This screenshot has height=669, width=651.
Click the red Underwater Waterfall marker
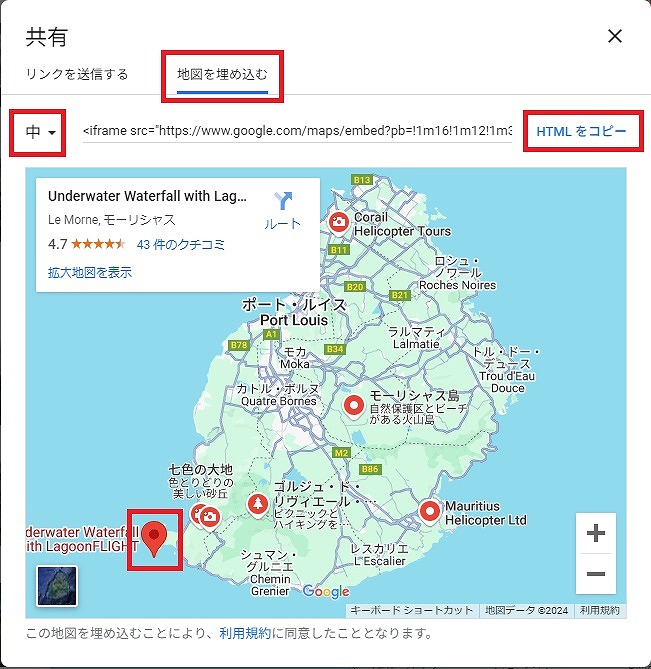pos(154,538)
